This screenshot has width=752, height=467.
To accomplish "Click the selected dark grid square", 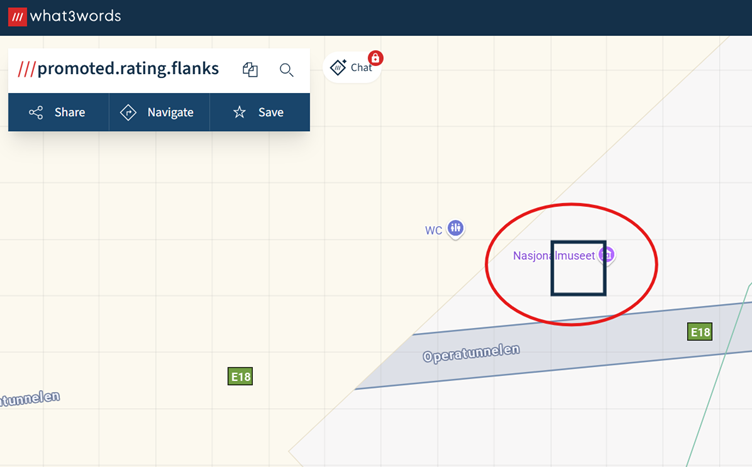I will (x=578, y=268).
